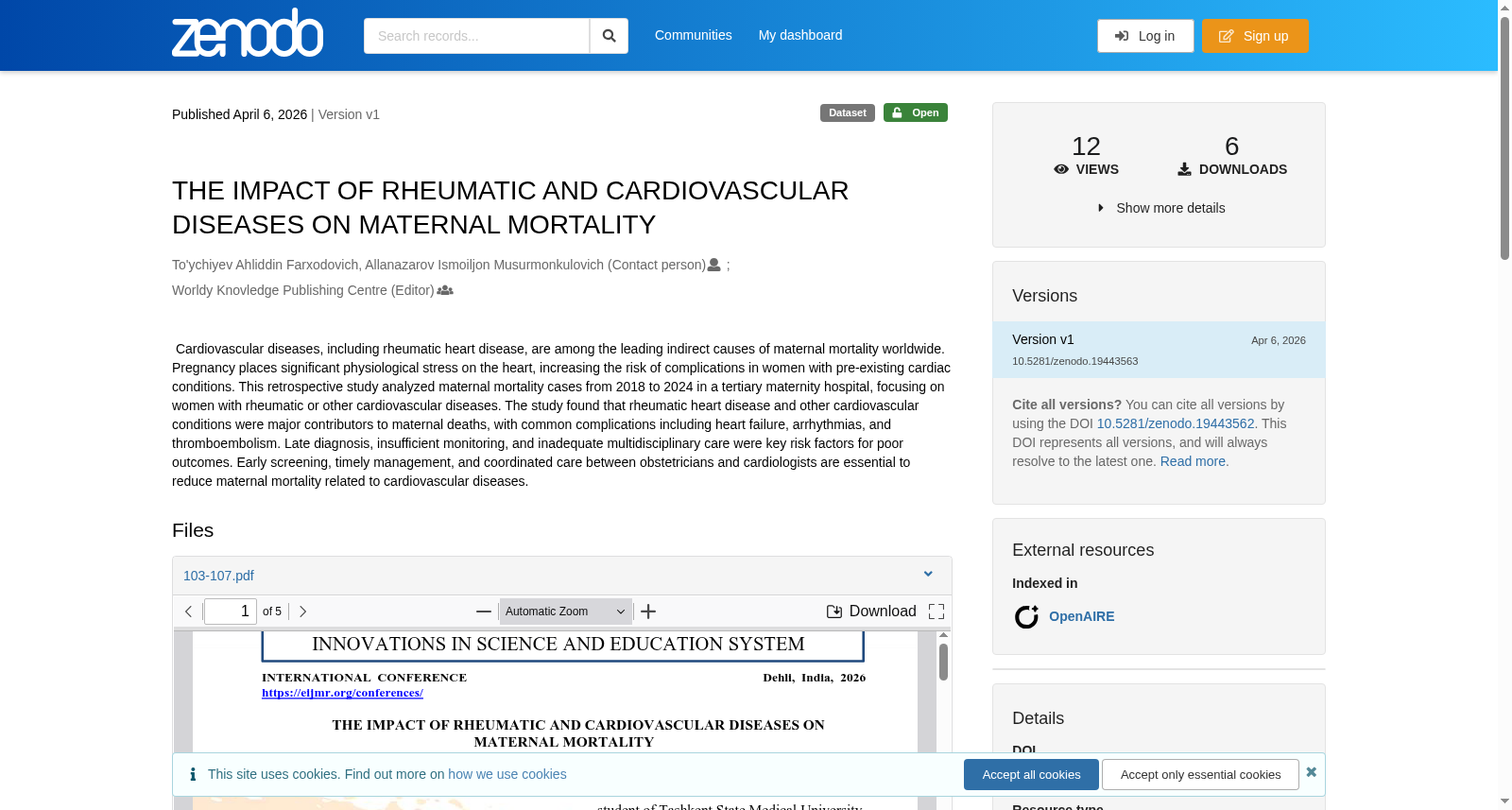
Task: Click the record title heading
Action: click(510, 207)
